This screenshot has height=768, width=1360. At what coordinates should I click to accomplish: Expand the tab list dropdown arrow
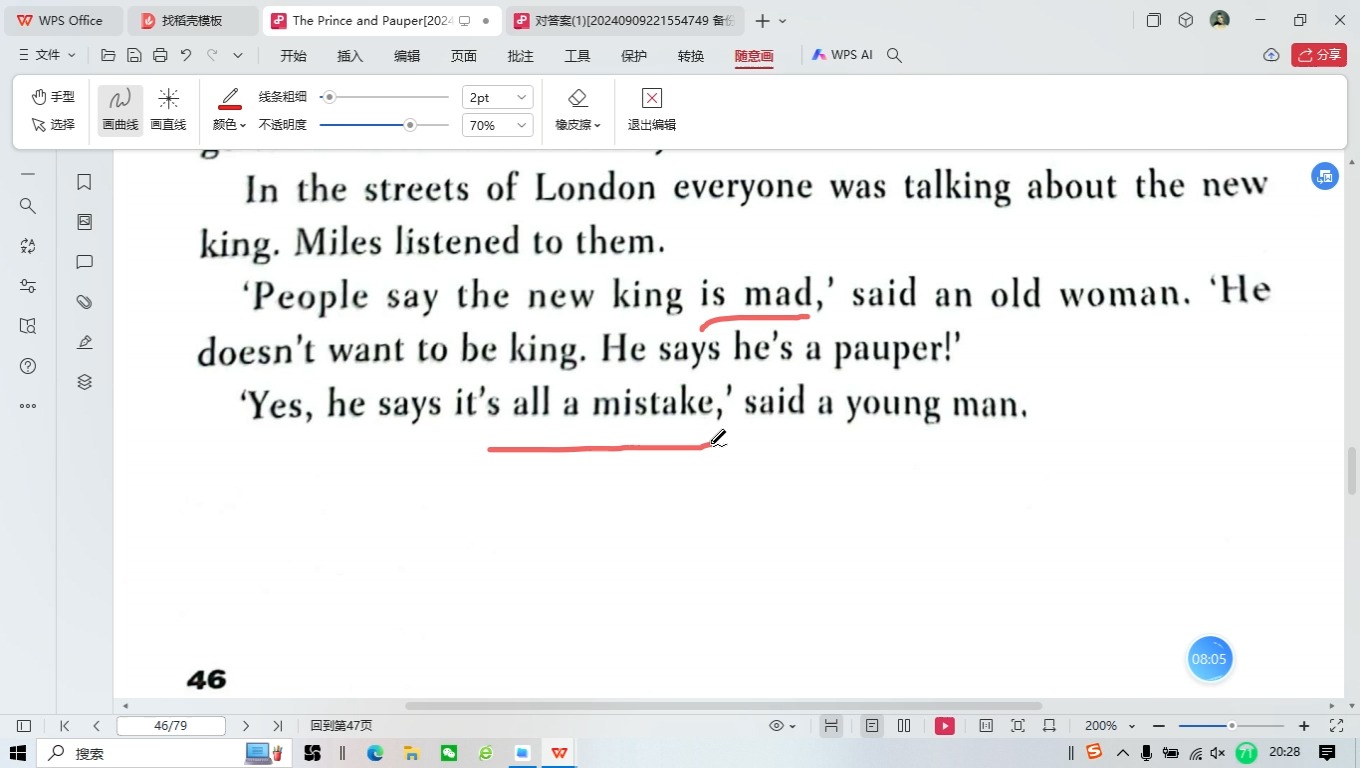coord(783,21)
